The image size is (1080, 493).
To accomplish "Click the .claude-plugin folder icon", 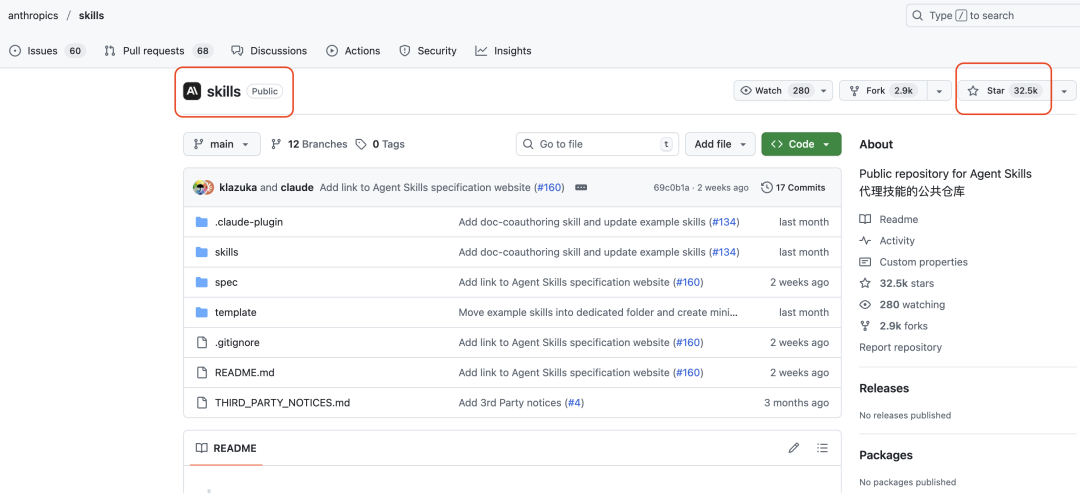I will pos(201,222).
